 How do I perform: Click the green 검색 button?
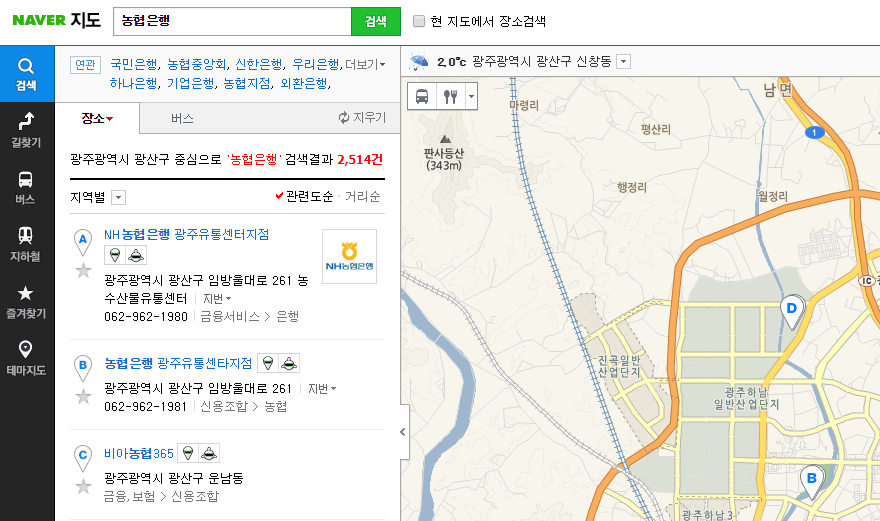(x=376, y=21)
